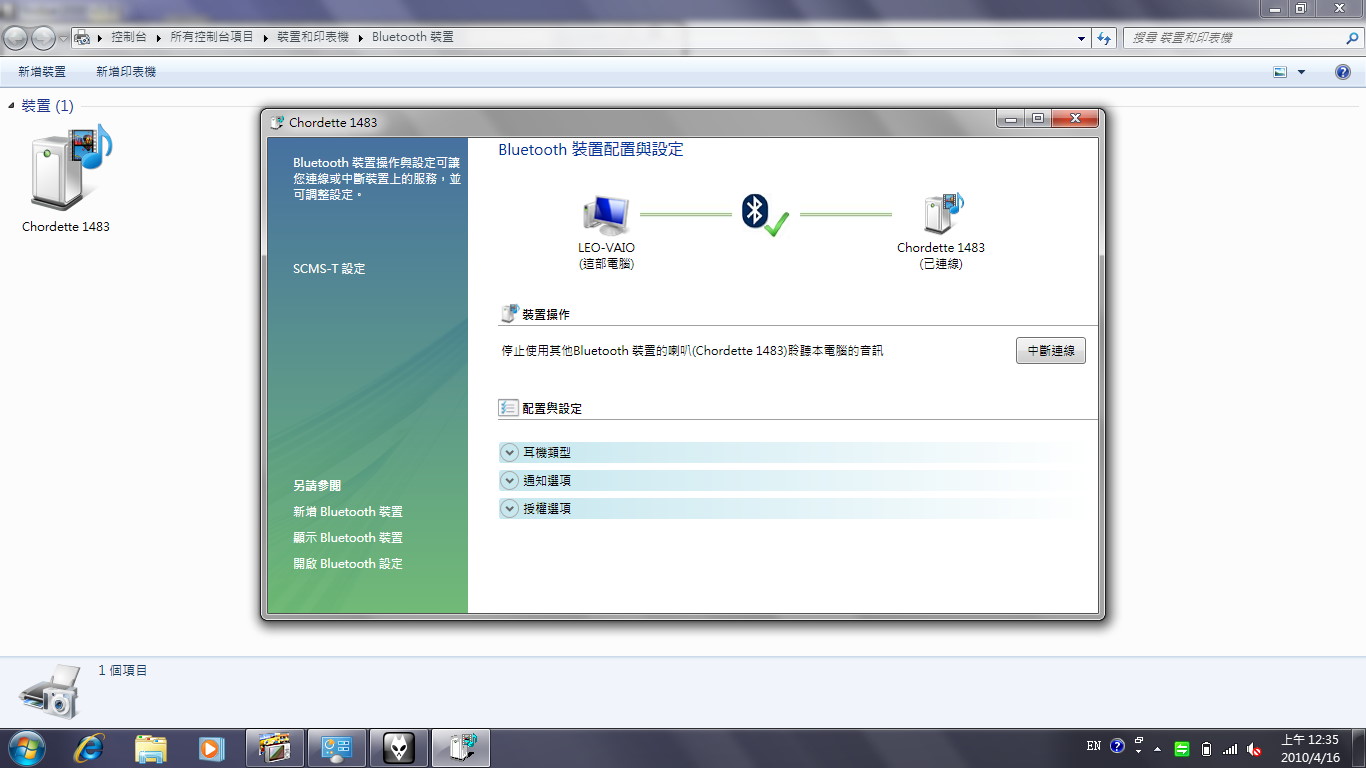Click the printer camera icon in details pane
Viewport: 1366px width, 768px height.
coord(50,691)
